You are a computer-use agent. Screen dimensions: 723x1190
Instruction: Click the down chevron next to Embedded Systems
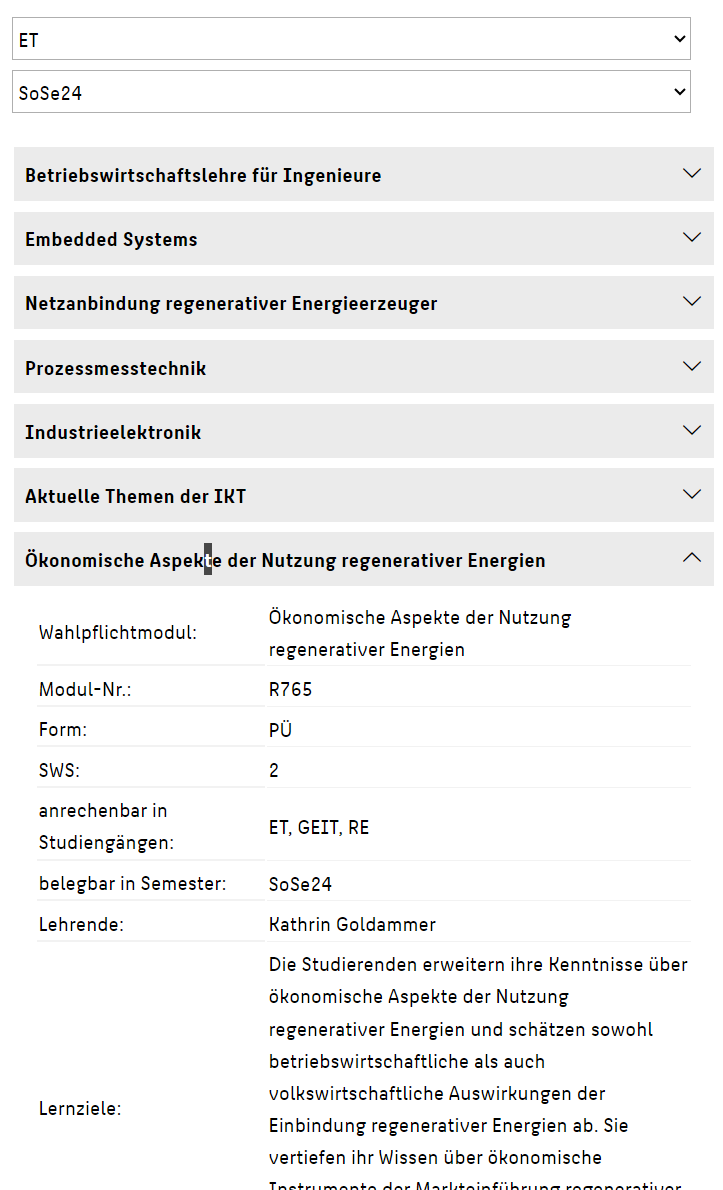pos(691,237)
